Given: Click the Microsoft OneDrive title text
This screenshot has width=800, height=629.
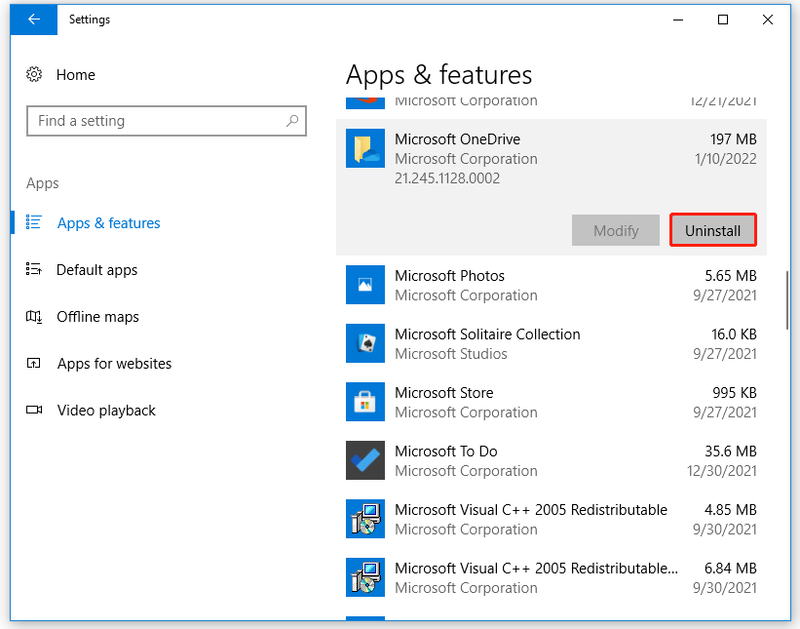Looking at the screenshot, I should (x=457, y=139).
